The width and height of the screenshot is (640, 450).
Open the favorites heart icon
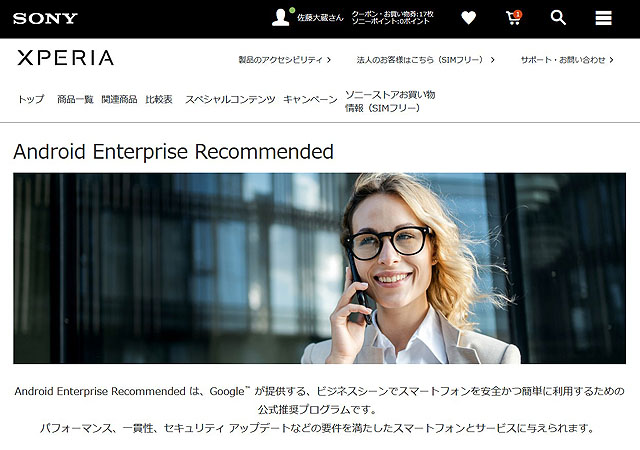coord(468,18)
